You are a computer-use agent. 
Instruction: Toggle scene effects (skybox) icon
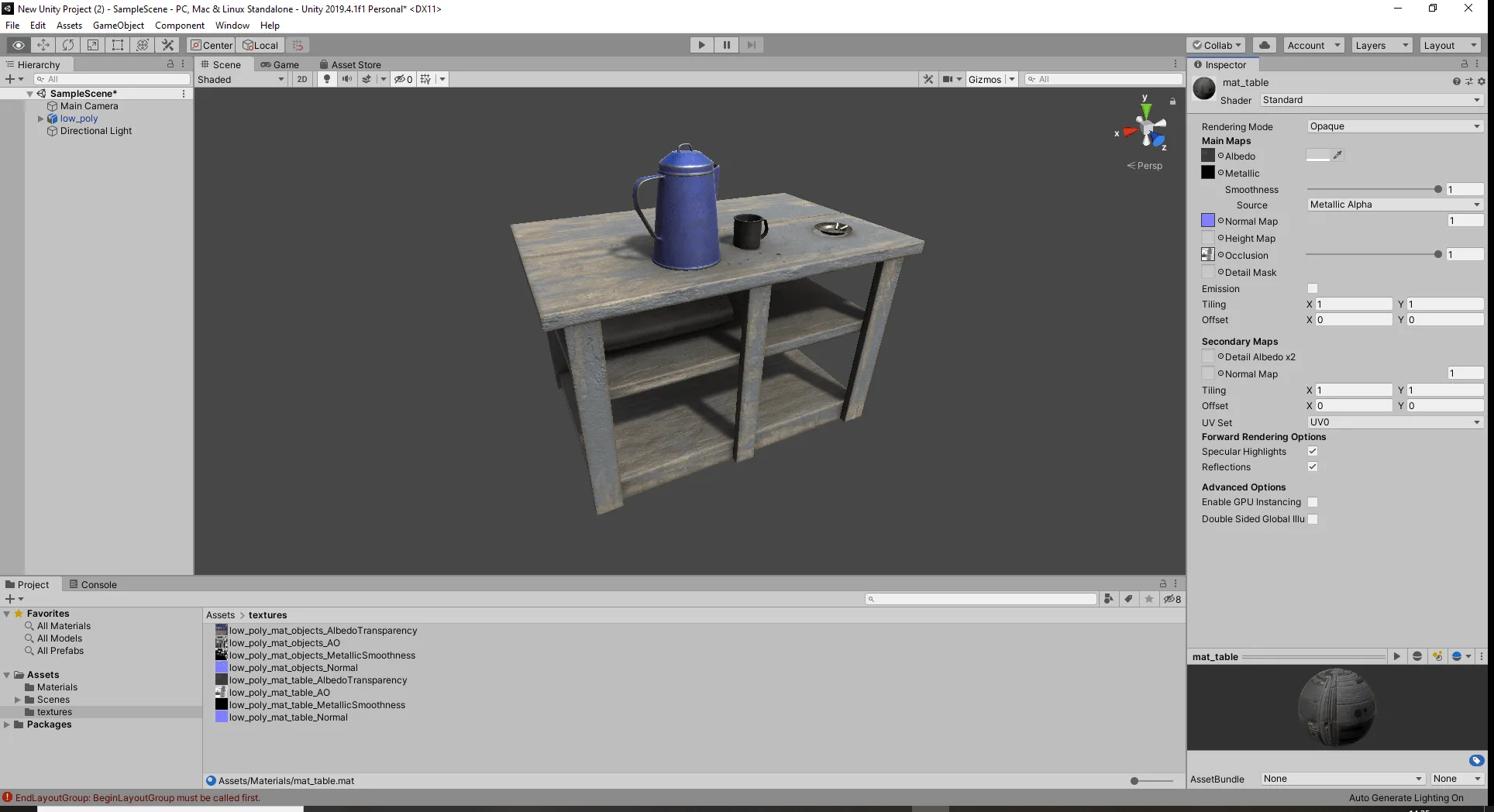[x=367, y=79]
